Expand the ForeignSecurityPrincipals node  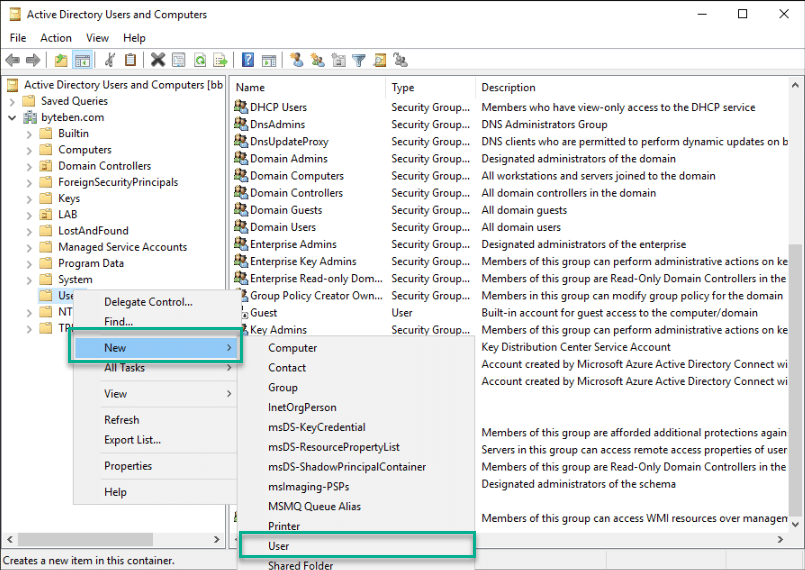tap(29, 183)
